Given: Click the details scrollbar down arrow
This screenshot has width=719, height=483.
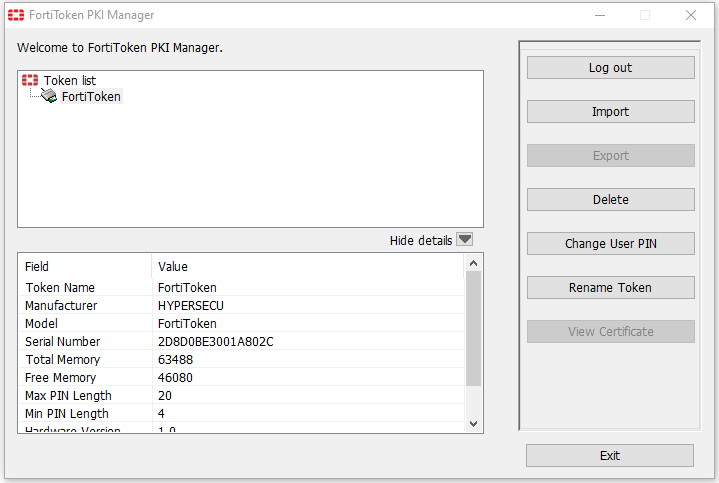Looking at the screenshot, I should [x=474, y=424].
